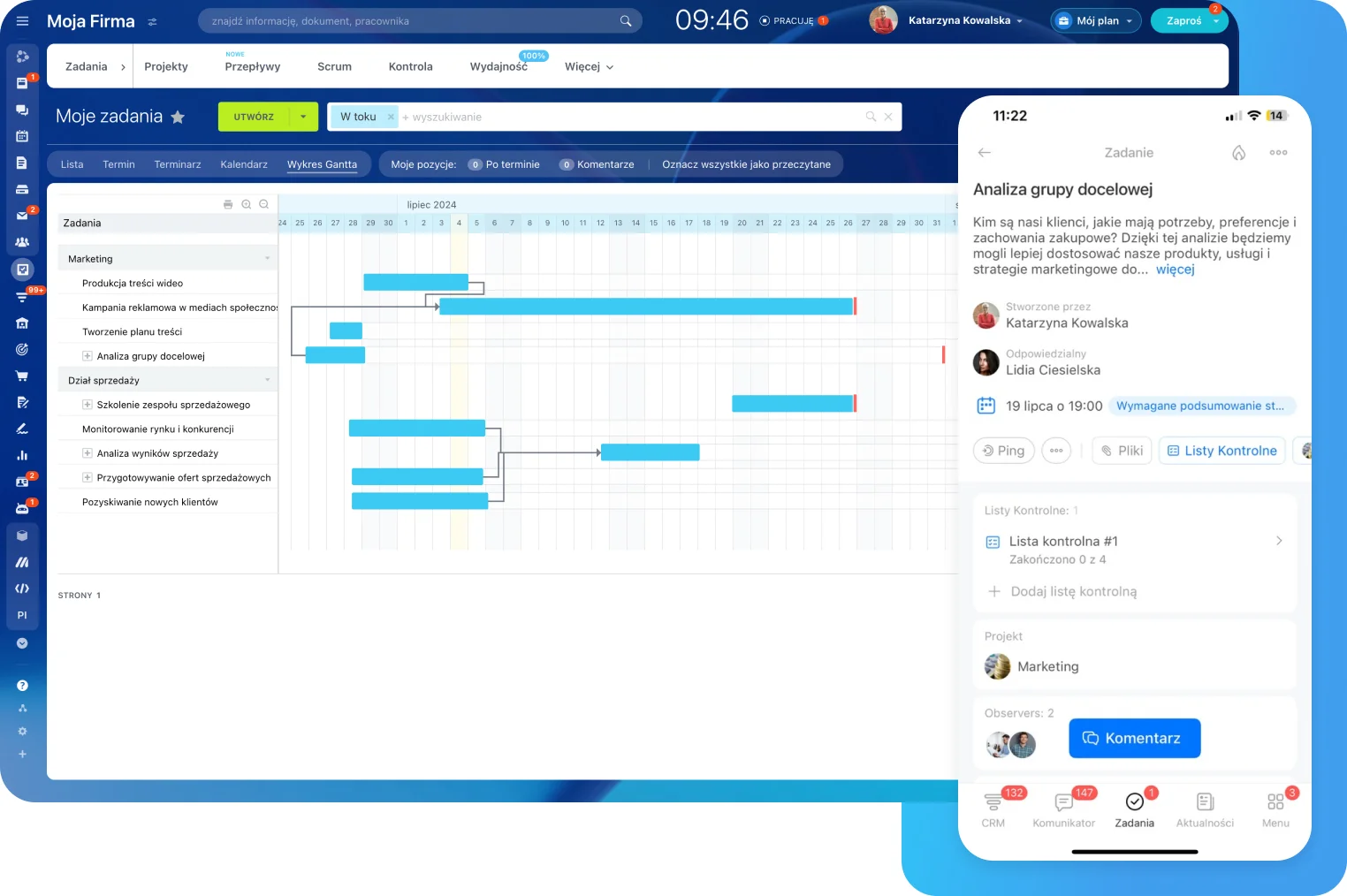Open the help icon near the sidebar bottom
1347x896 pixels.
click(22, 685)
